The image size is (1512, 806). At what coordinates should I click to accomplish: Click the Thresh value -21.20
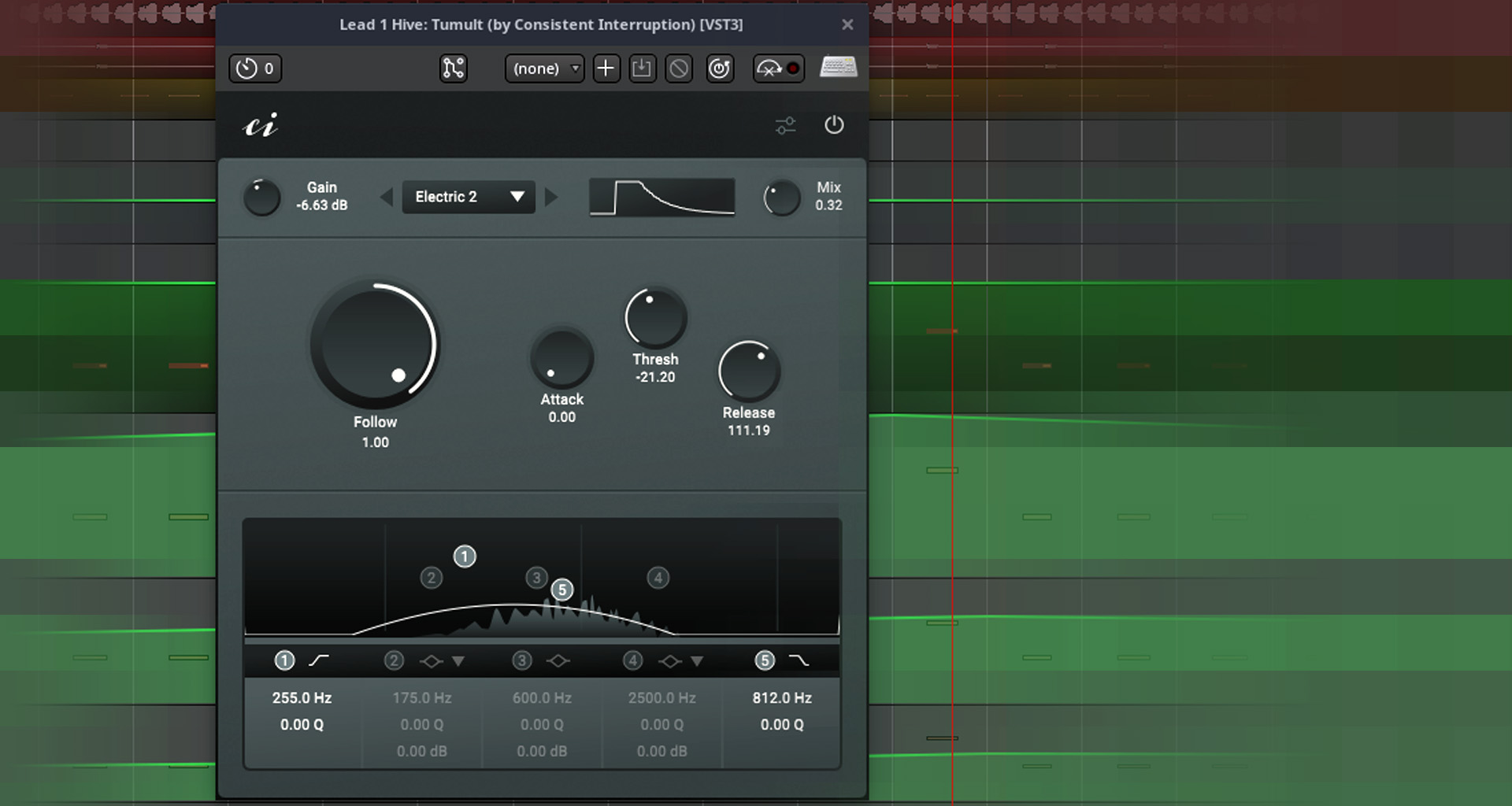click(655, 377)
